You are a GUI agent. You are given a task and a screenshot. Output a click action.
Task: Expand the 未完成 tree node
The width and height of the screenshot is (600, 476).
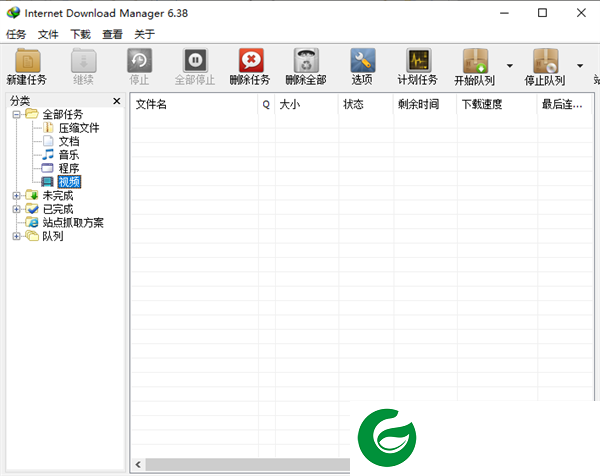tap(16, 196)
